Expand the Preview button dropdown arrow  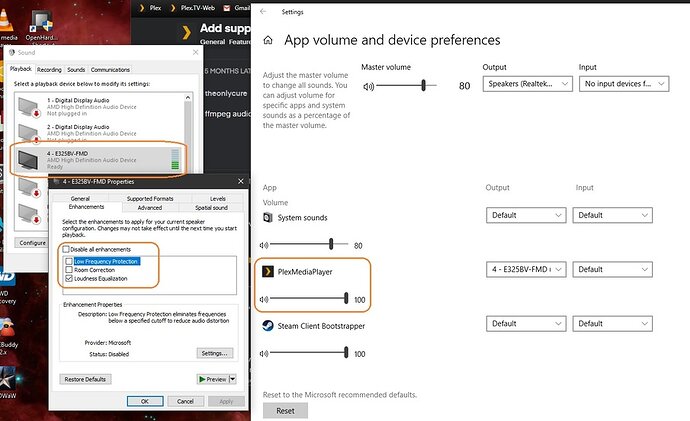(233, 379)
